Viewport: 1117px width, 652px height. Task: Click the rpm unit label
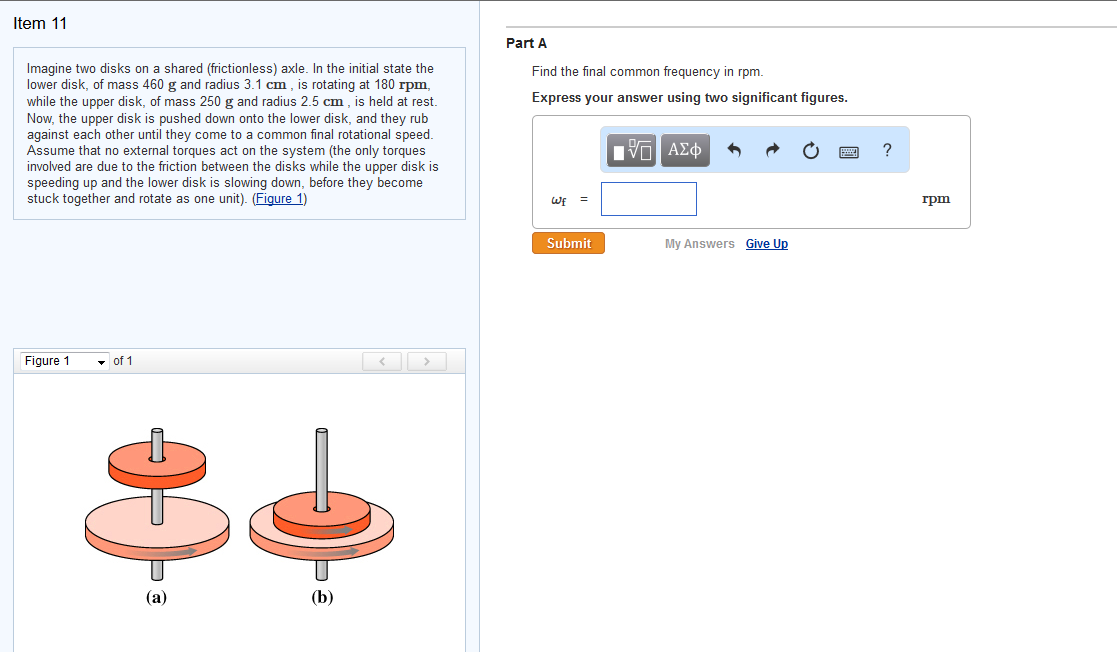[x=935, y=198]
